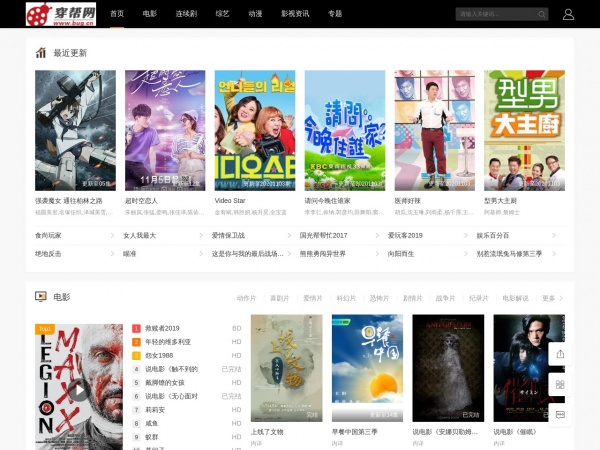This screenshot has width=600, height=450.
Task: Open the 医师好辣 poster
Action: [435, 130]
